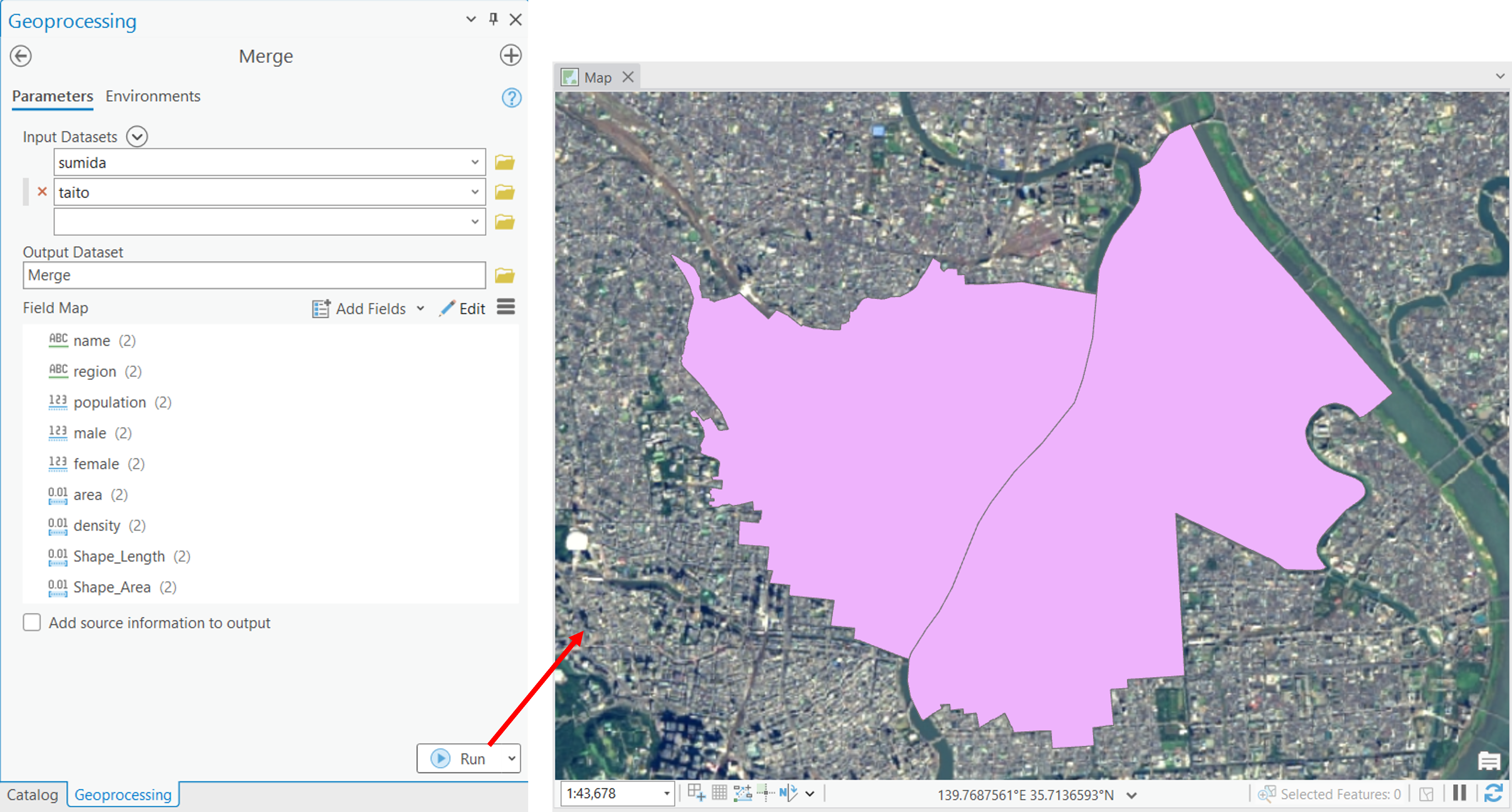Pin the Geoprocessing pane

tap(493, 19)
